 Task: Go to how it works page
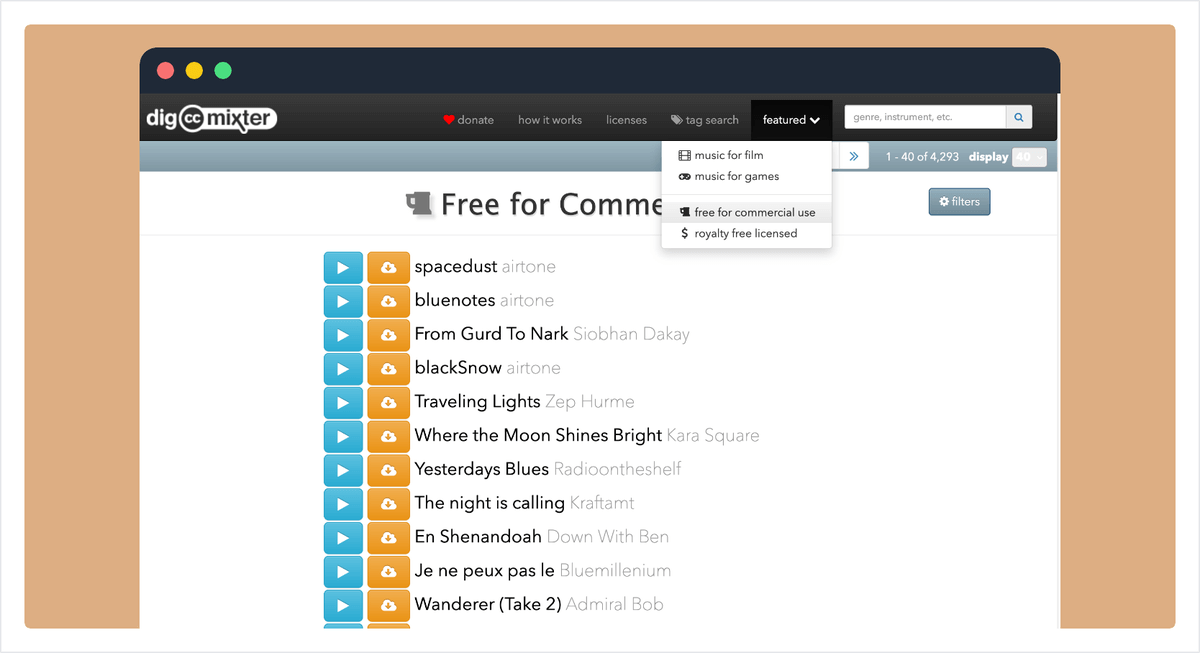pos(549,120)
